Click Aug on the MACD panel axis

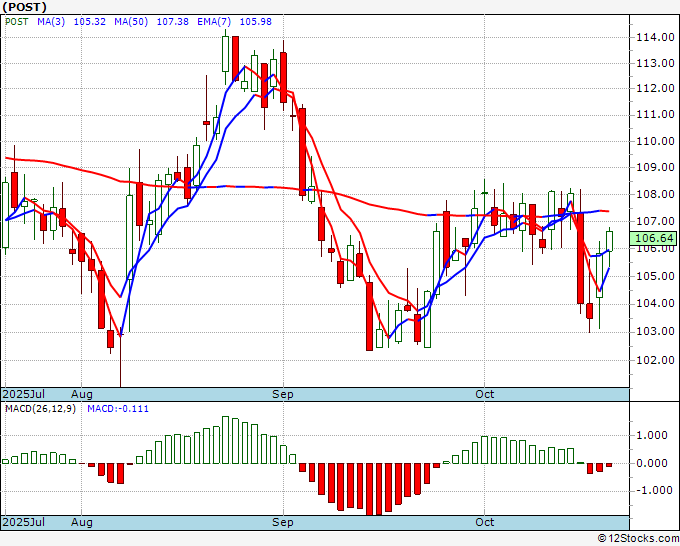click(x=82, y=522)
